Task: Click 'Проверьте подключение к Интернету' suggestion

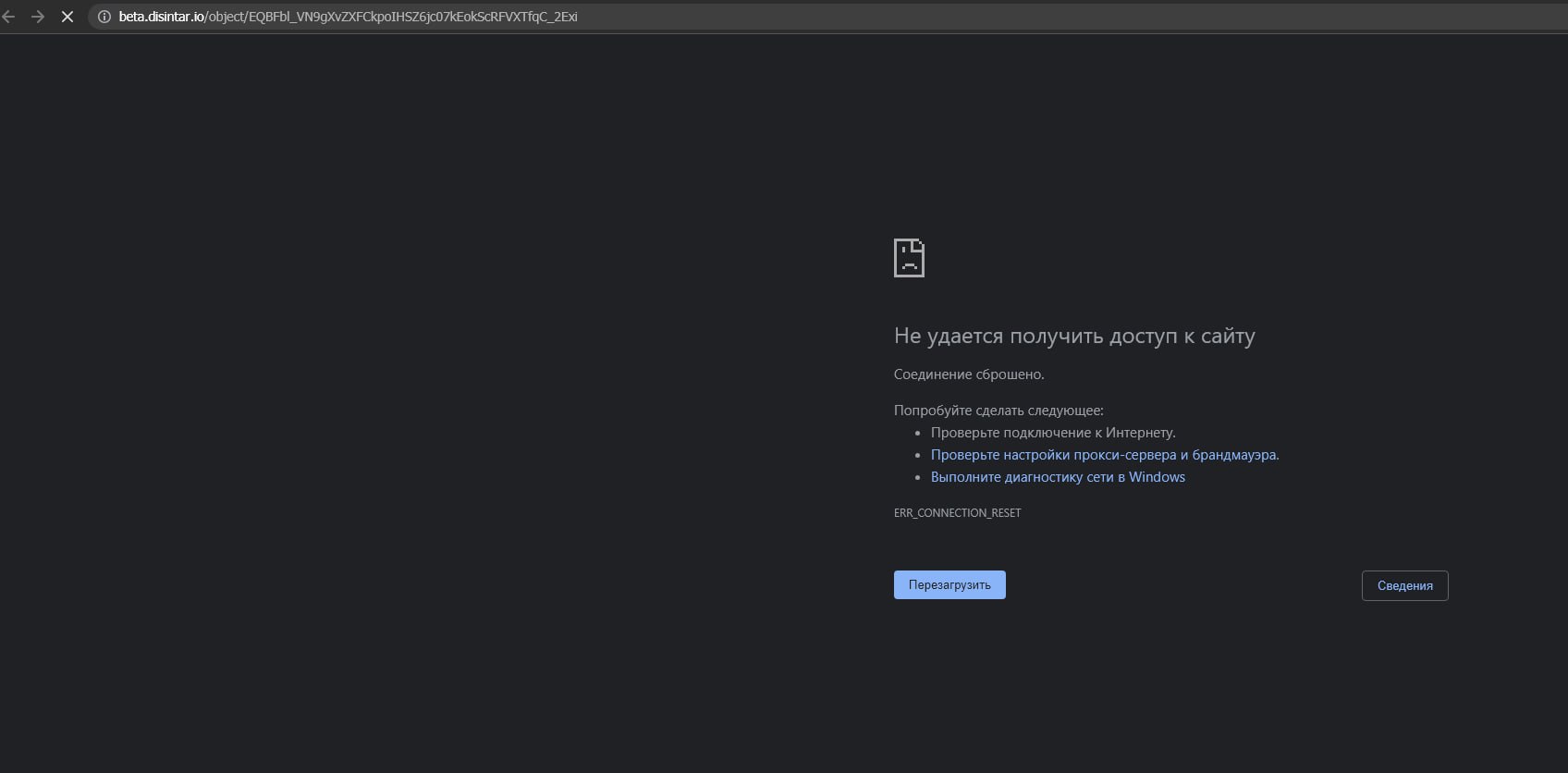Action: 1052,433
